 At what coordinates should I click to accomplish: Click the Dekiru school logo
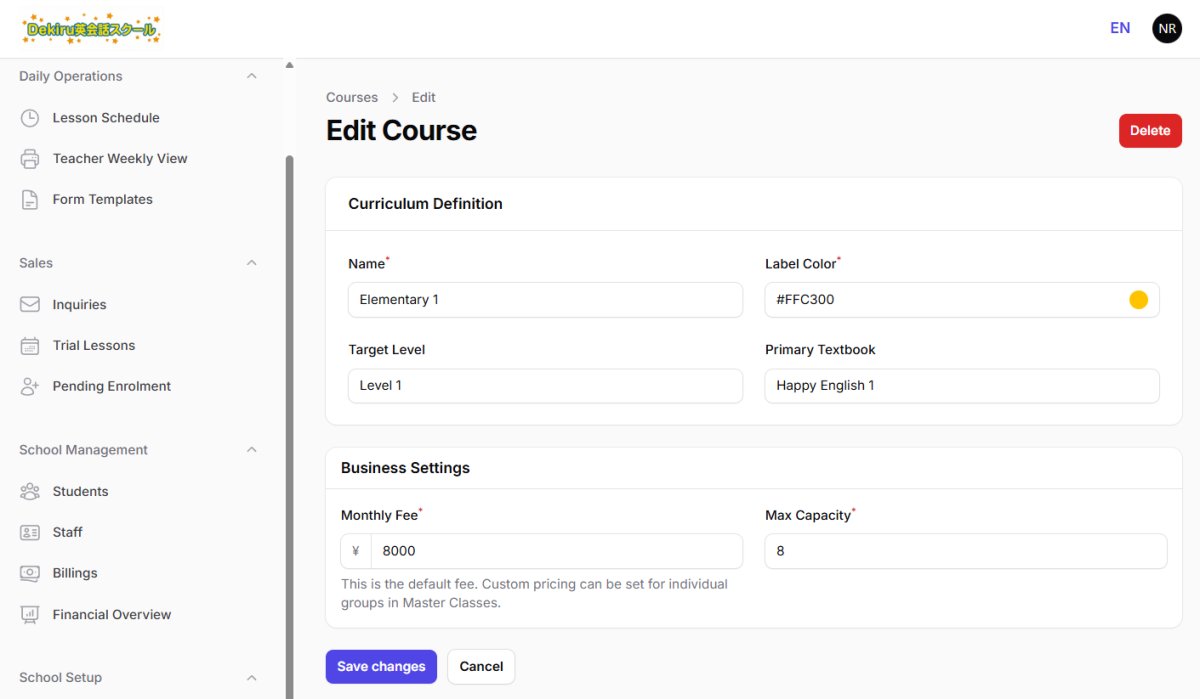pos(90,29)
